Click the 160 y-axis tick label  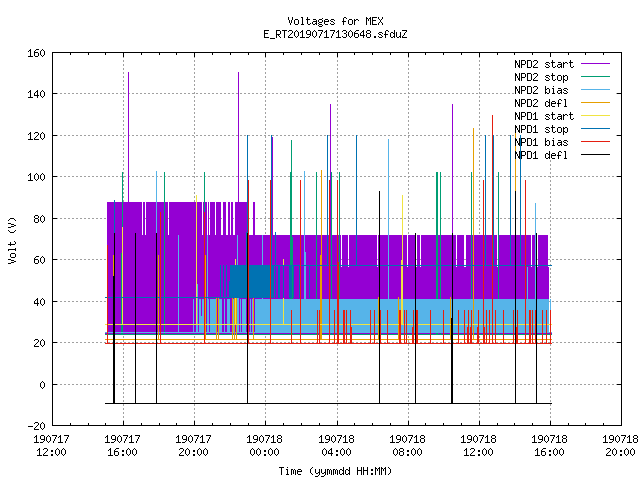36,53
